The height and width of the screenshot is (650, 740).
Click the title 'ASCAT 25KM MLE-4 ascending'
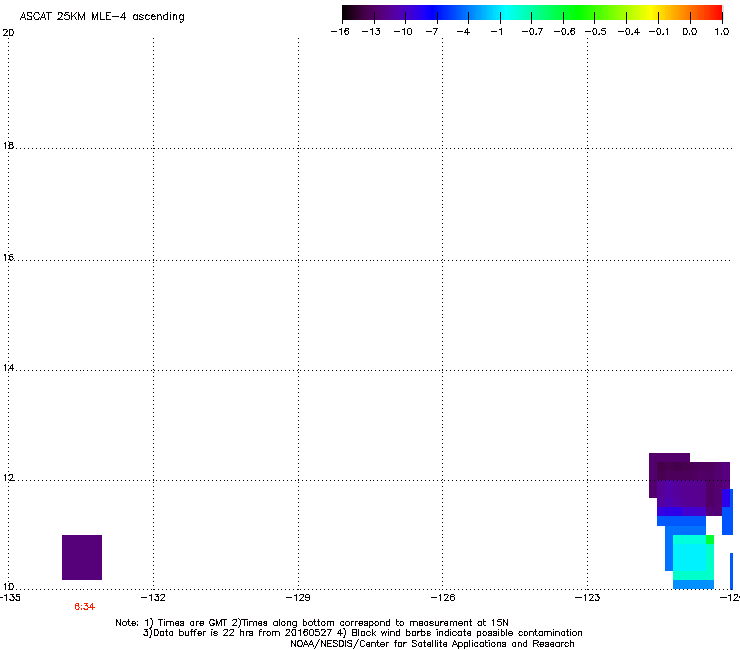tap(102, 17)
